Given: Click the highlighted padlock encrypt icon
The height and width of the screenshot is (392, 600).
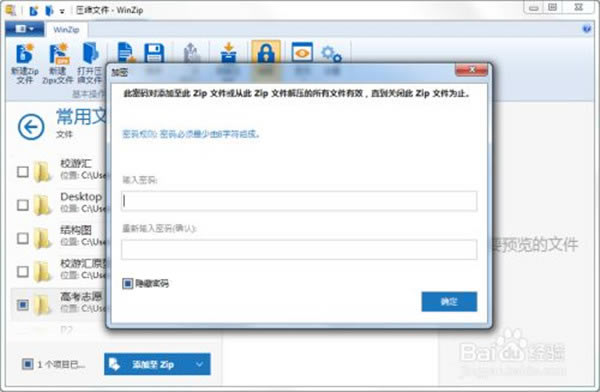Looking at the screenshot, I should coord(266,52).
